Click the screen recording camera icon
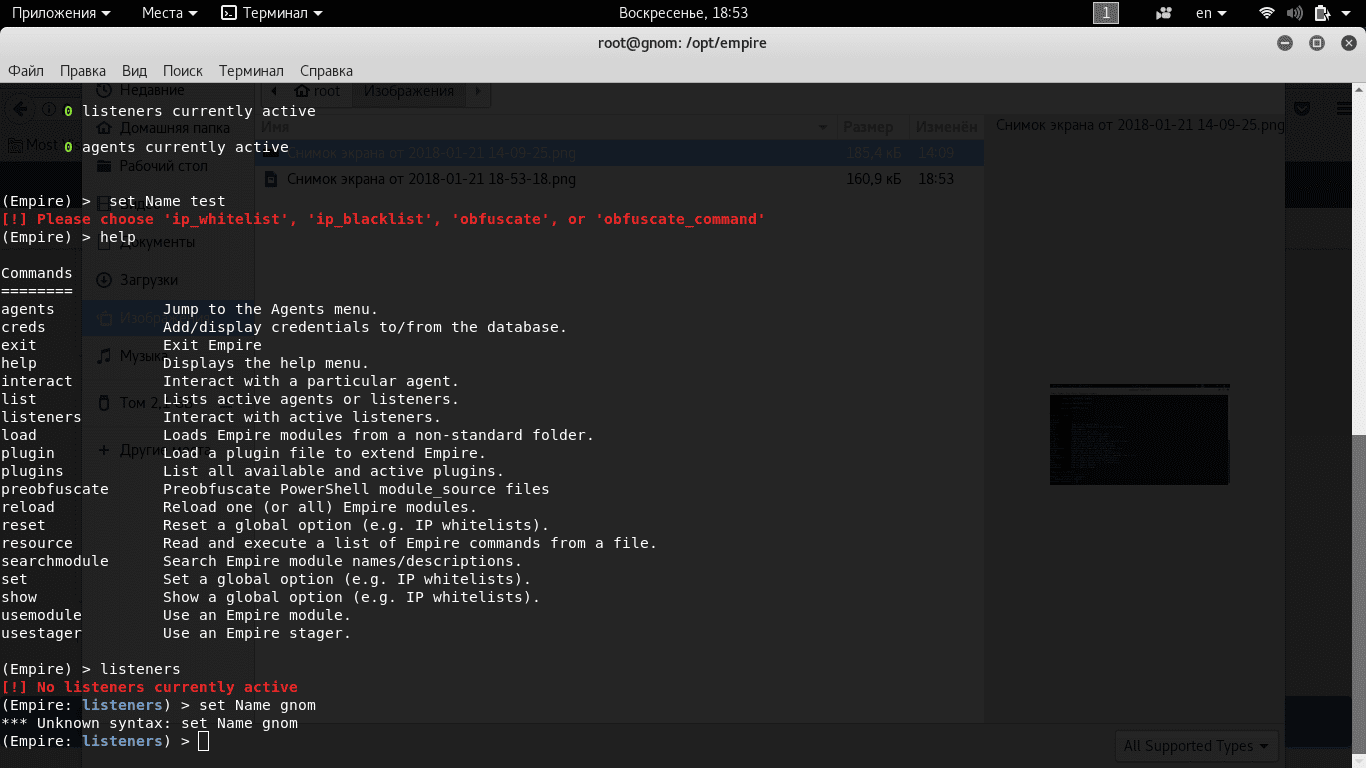This screenshot has width=1366, height=768. (x=1164, y=13)
